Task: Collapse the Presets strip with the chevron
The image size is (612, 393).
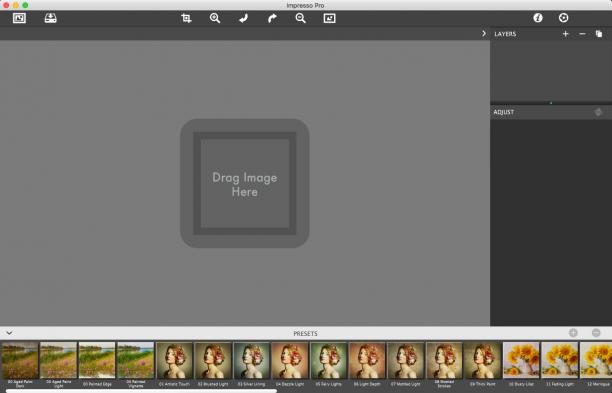Action: click(9, 333)
